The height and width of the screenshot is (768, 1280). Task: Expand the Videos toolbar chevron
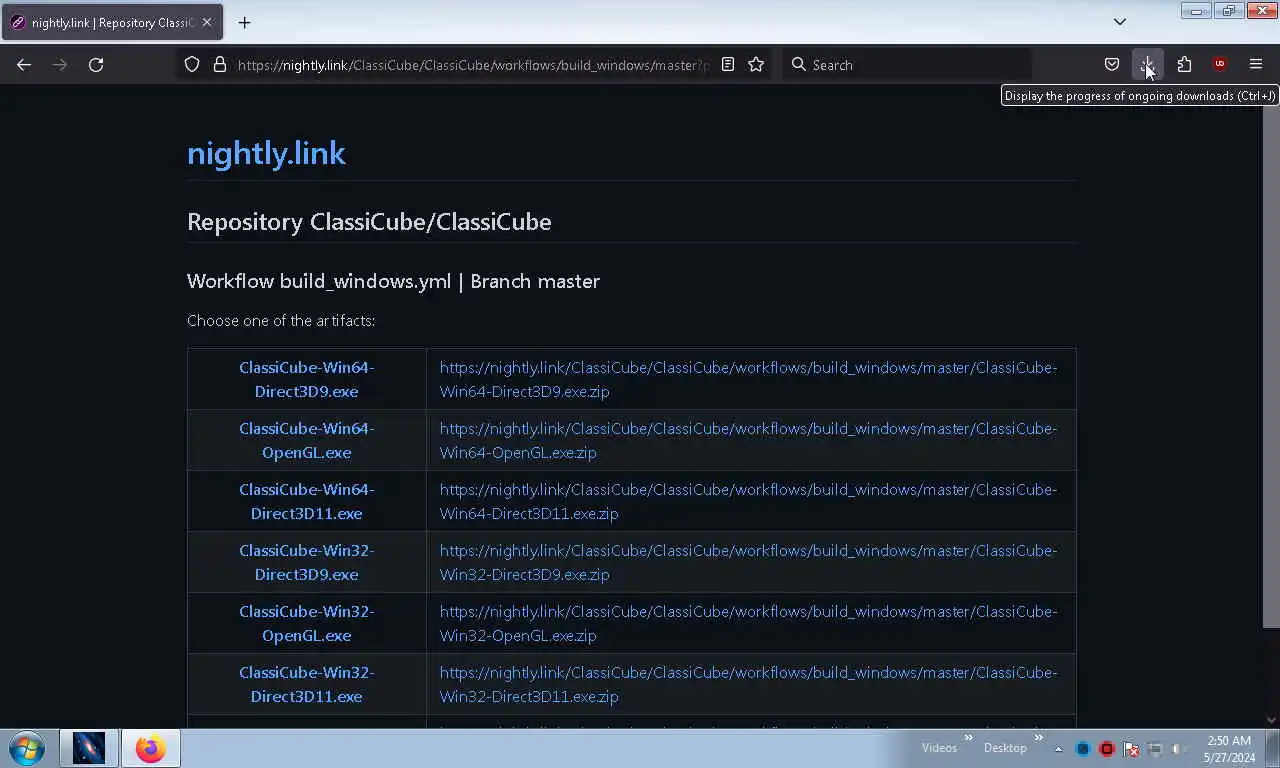968,739
